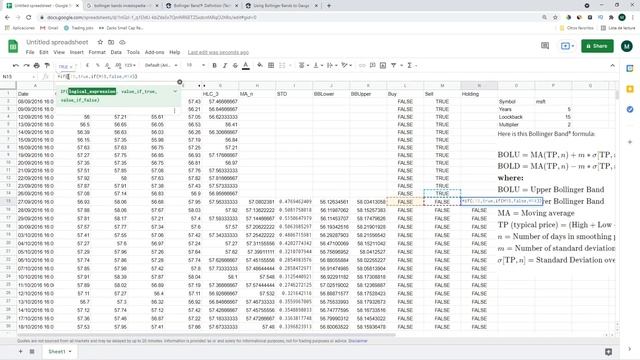Open the comment history icon
Image resolution: width=640 pixels, height=360 pixels.
[x=545, y=46]
